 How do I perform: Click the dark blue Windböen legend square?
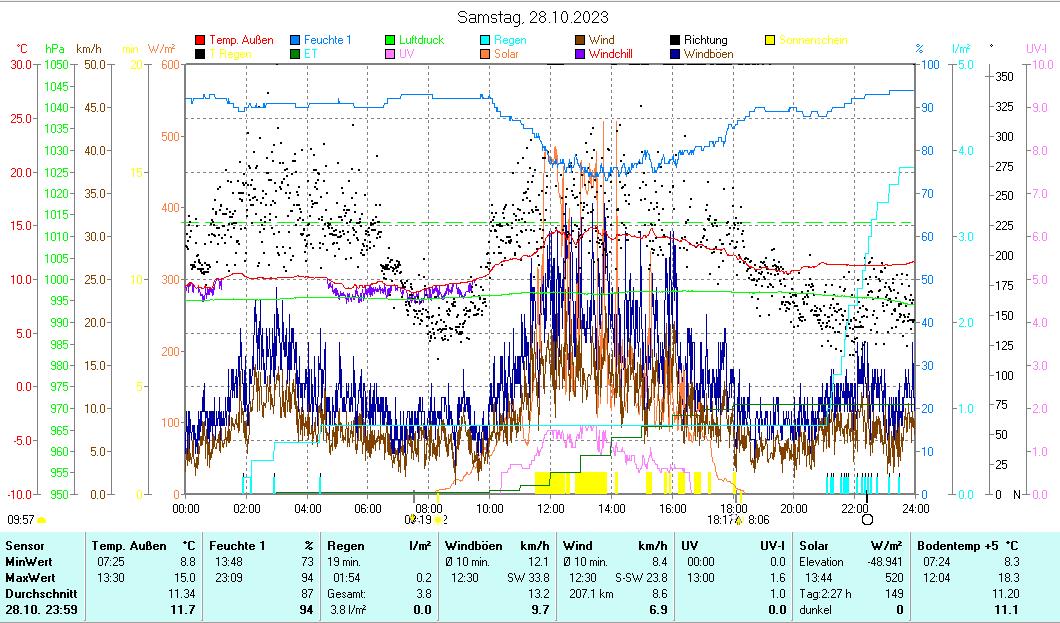(x=676, y=54)
